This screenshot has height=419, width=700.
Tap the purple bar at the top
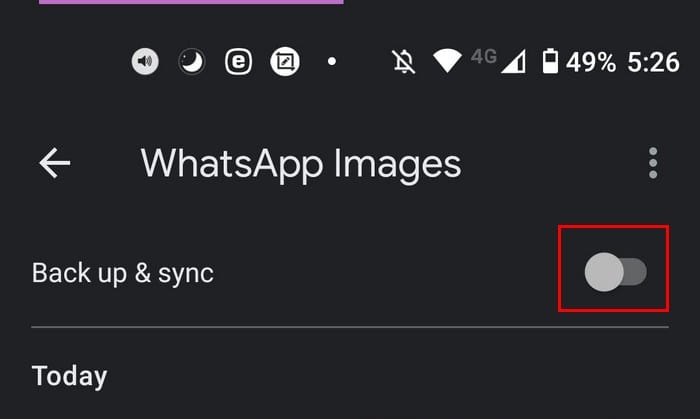coord(190,2)
